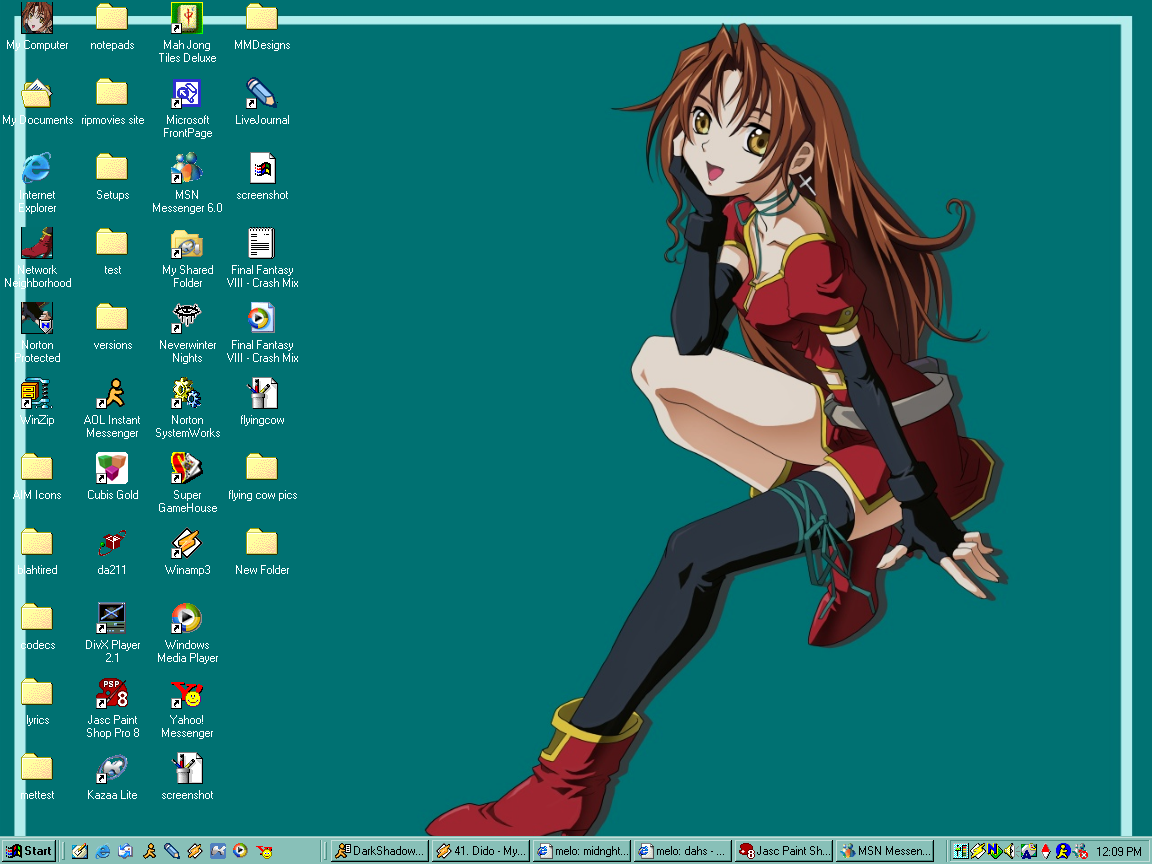Launch Winamp from the Quick Launch bar
This screenshot has height=864, width=1152.
(195, 851)
